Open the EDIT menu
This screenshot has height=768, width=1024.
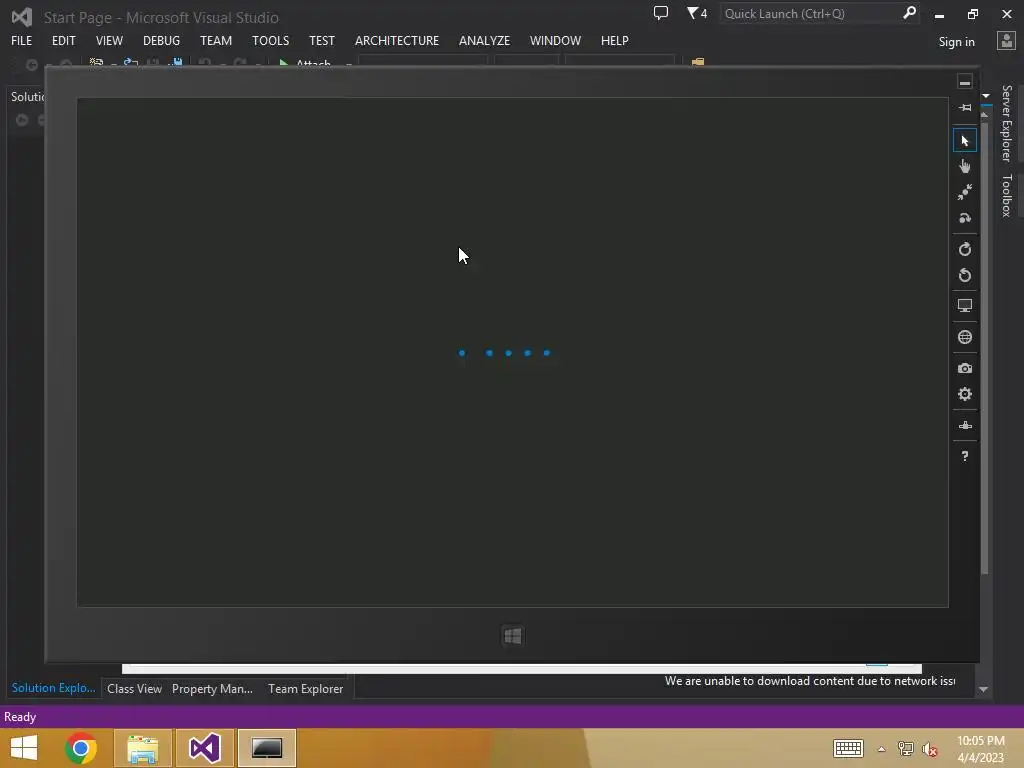(x=63, y=40)
